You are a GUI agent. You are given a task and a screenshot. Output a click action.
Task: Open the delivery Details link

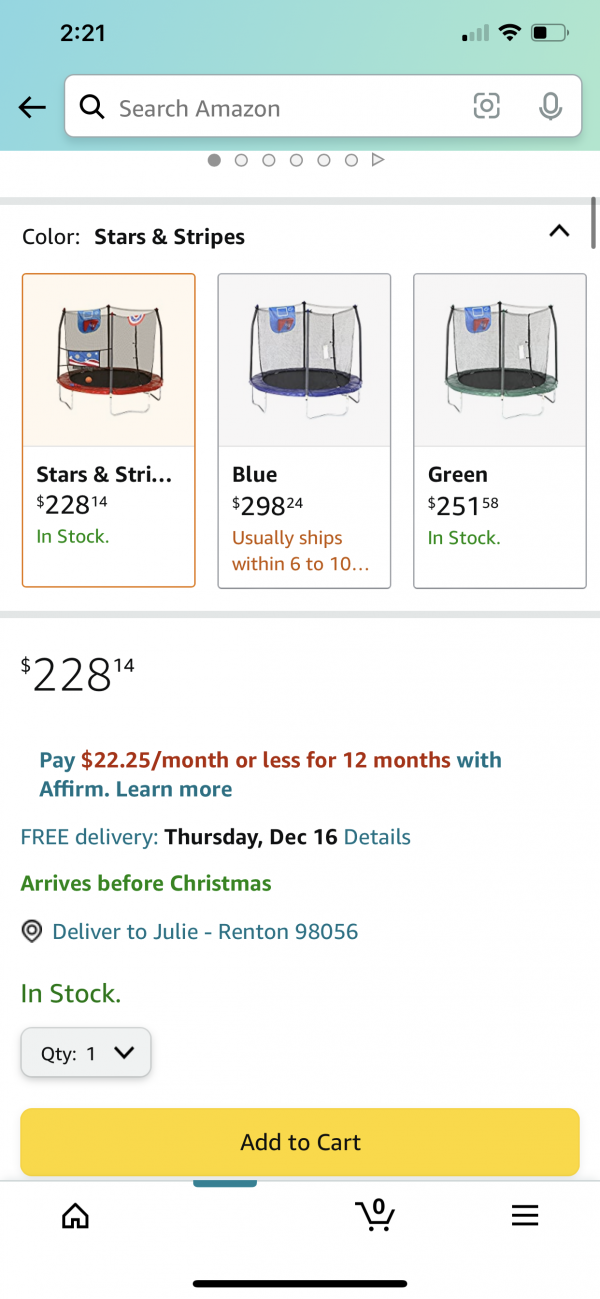(377, 837)
